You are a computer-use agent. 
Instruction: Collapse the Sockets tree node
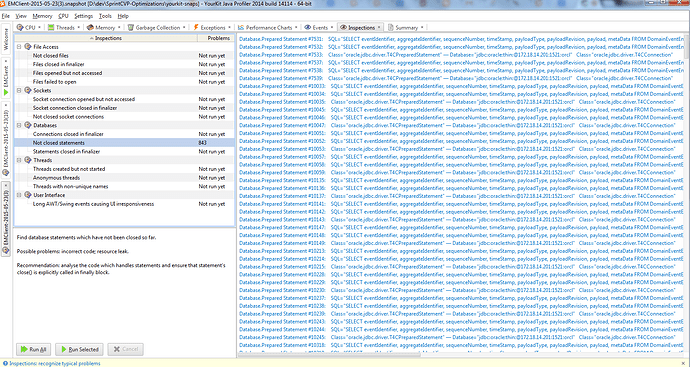pyautogui.click(x=19, y=90)
